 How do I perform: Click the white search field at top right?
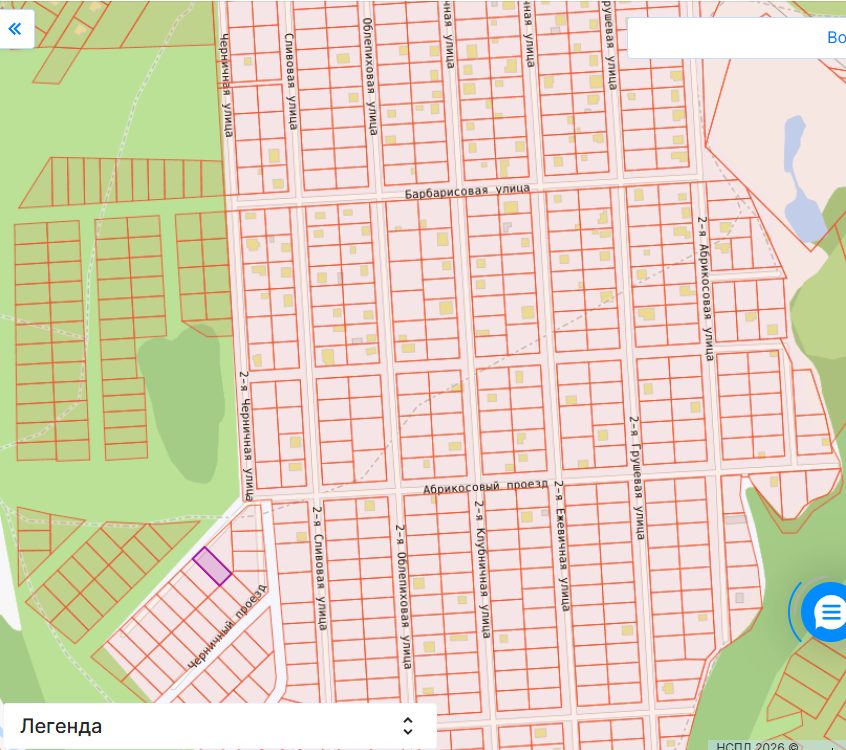(736, 37)
